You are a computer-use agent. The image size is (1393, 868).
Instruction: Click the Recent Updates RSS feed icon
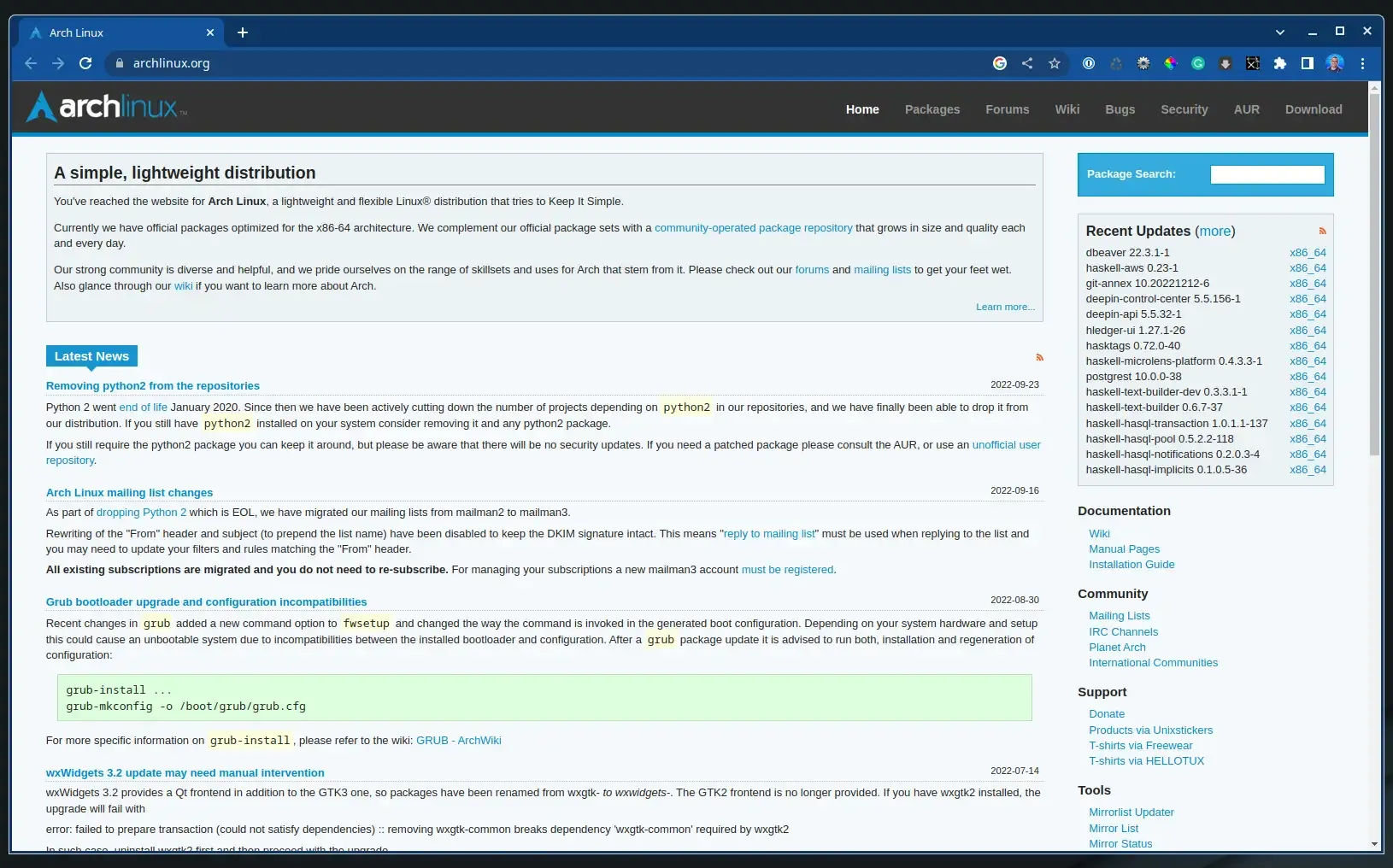coord(1322,231)
